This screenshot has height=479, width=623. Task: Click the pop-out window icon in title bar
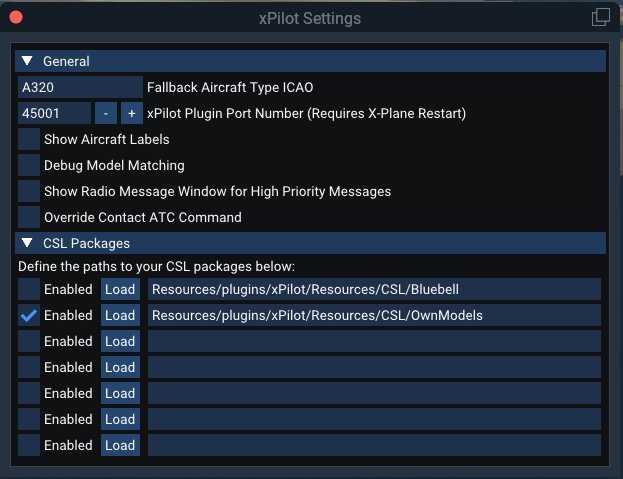click(x=600, y=17)
